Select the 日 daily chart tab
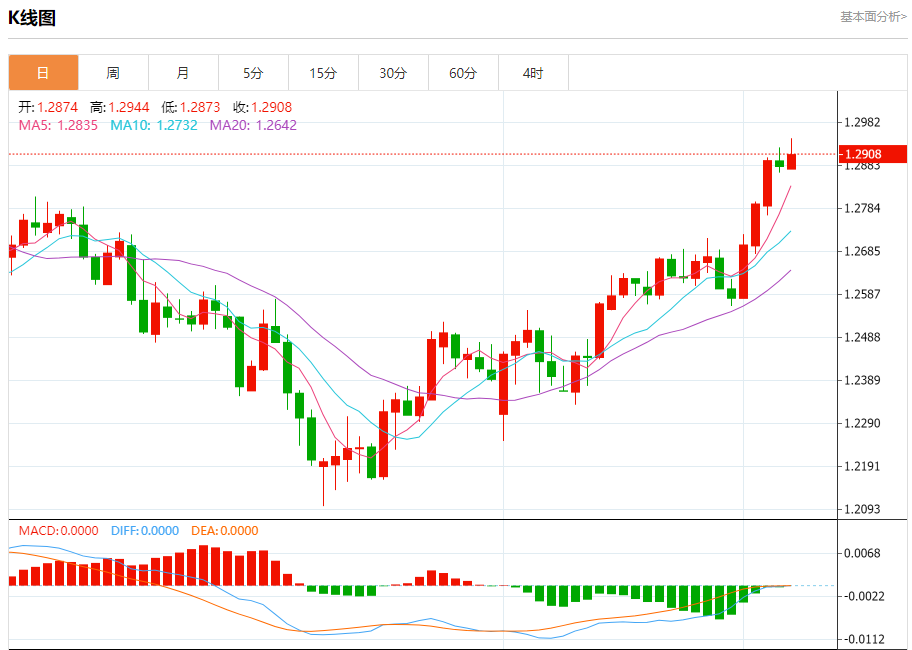The image size is (912, 650). tap(44, 73)
